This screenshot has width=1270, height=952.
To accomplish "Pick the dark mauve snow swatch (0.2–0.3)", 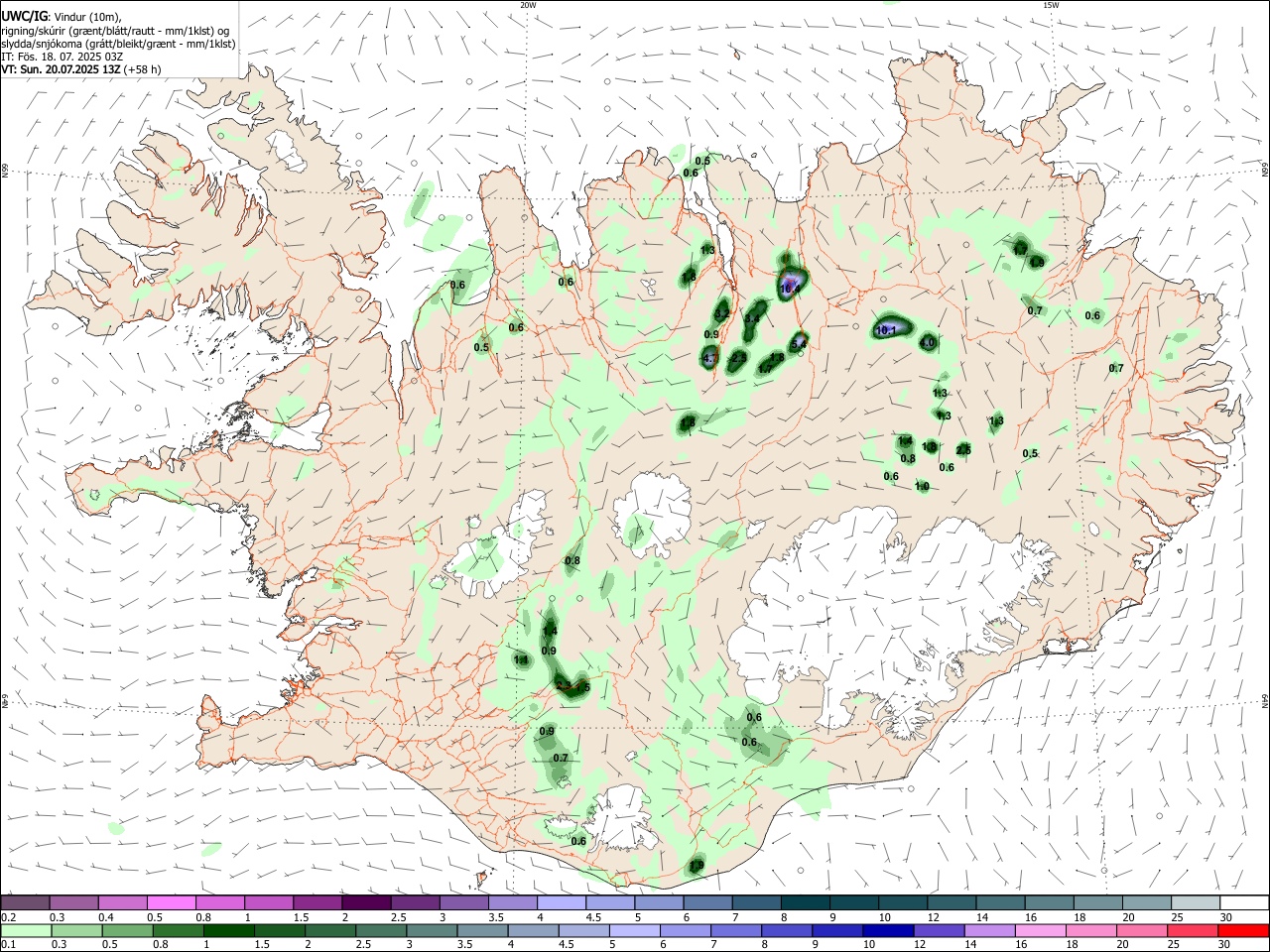I will [x=26, y=903].
